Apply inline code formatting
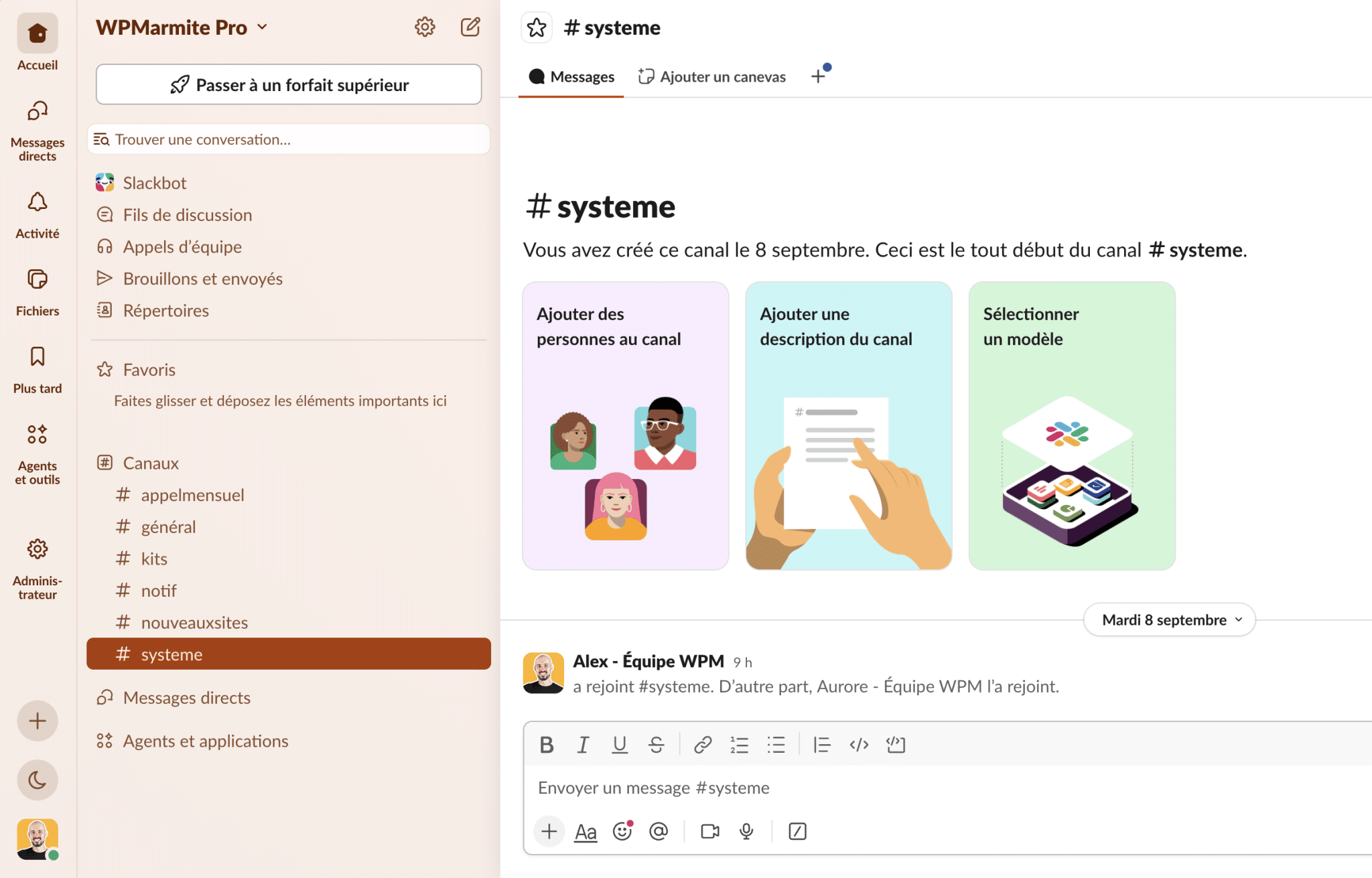 (859, 745)
